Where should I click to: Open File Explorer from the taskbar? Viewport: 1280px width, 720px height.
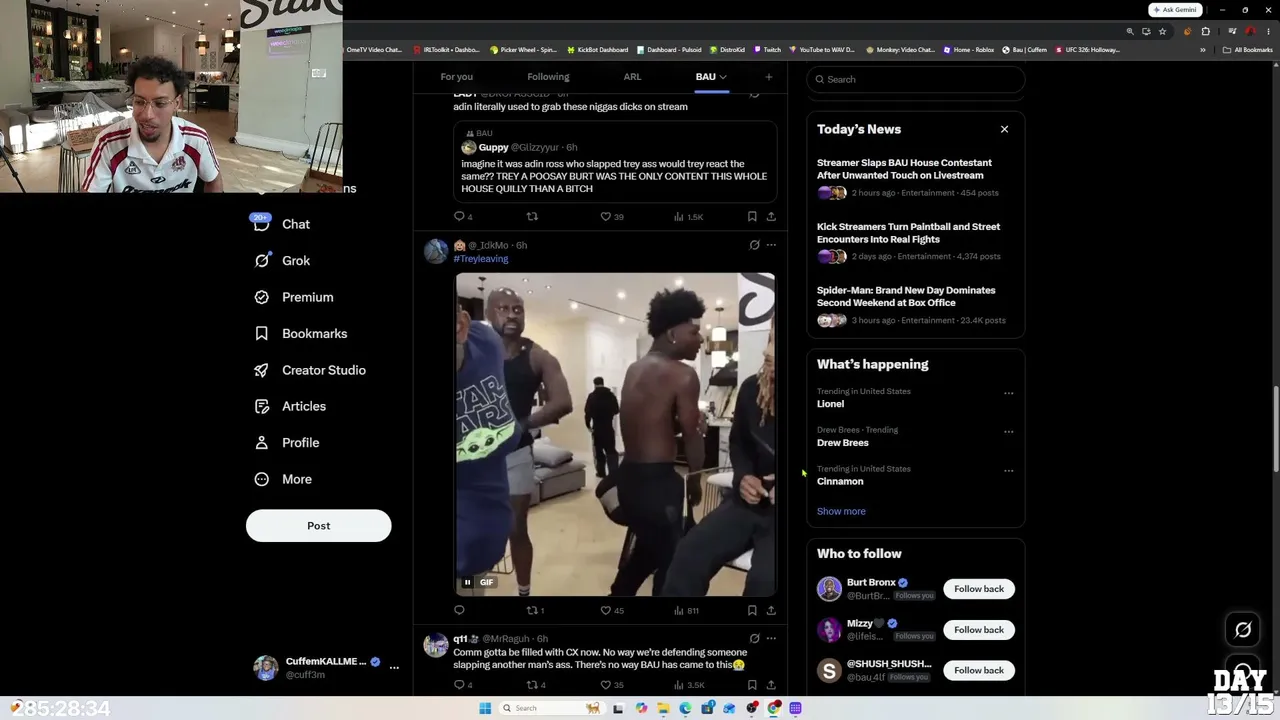(663, 708)
